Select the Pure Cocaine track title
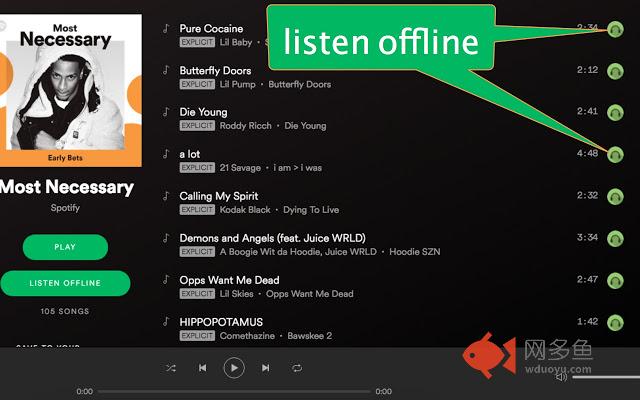This screenshot has height=400, width=640. [x=211, y=29]
